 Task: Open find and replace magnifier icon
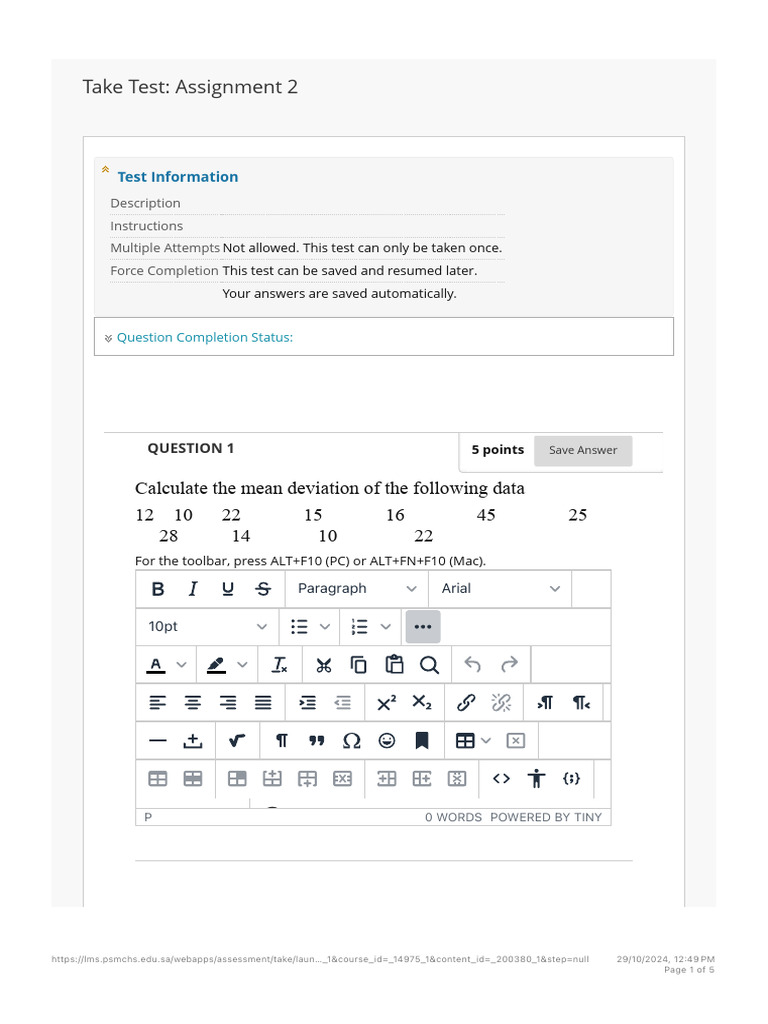coord(429,665)
